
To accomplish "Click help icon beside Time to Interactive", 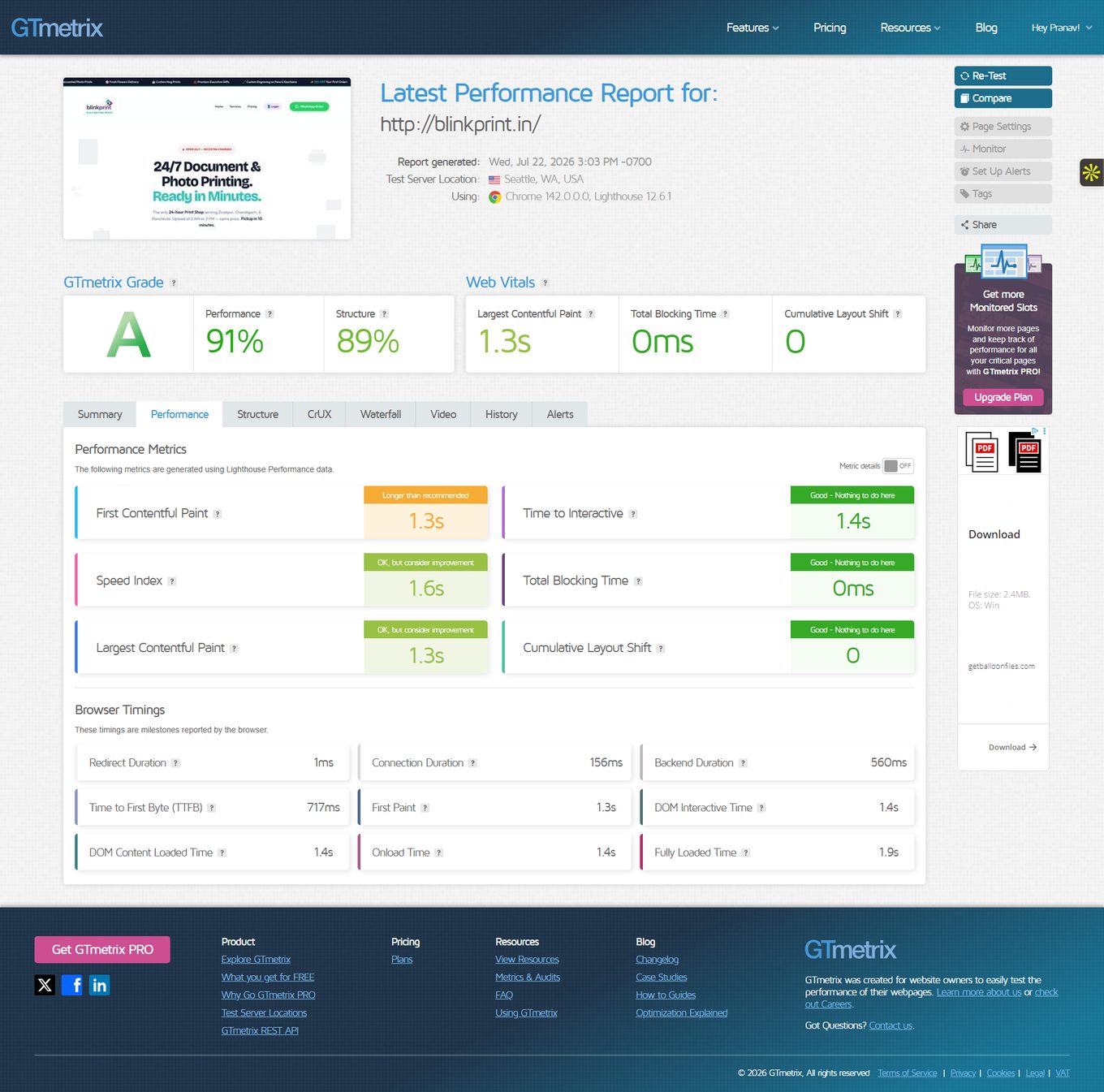I will 633,514.
